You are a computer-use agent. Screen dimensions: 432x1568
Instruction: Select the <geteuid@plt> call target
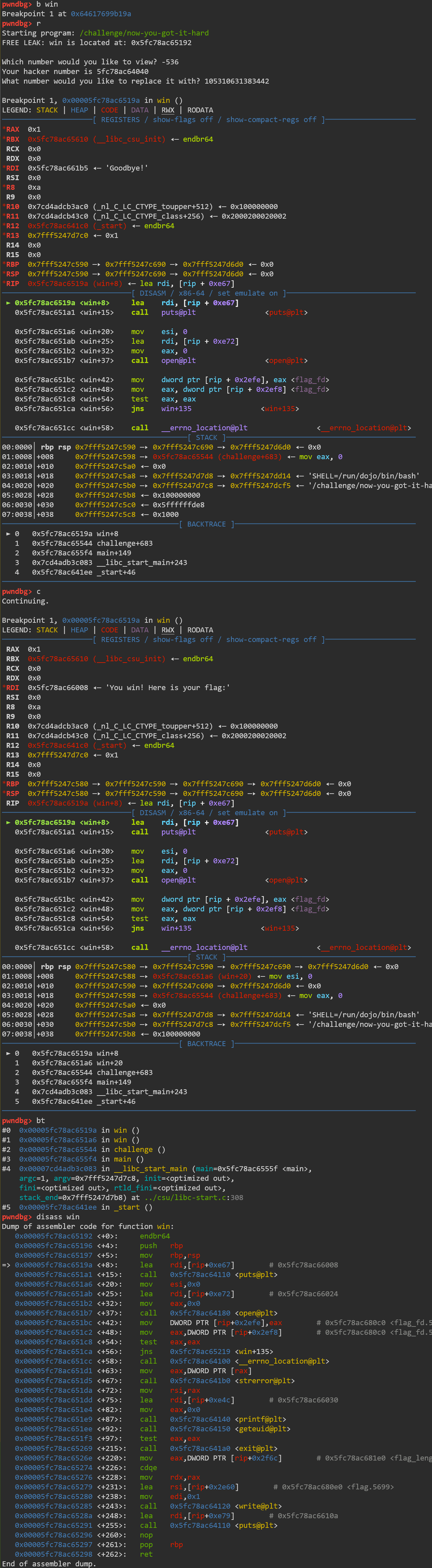coord(263,1429)
